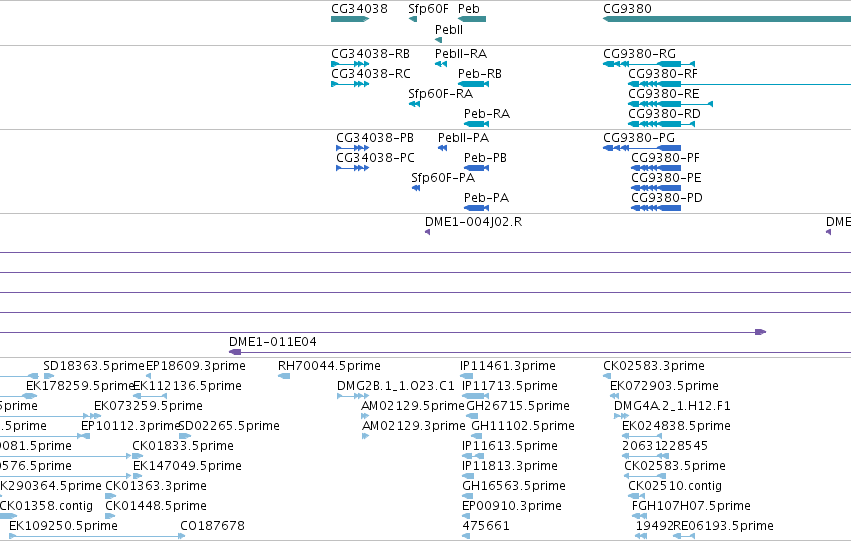This screenshot has width=851, height=541.
Task: Click DMG2B.1_1.O23.C1 label
Action: [x=396, y=386]
